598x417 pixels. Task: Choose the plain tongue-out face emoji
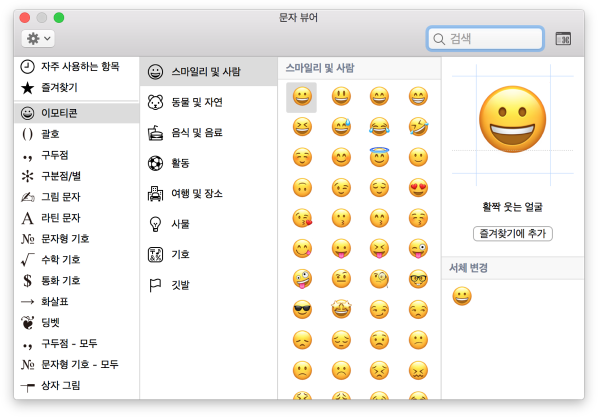pos(341,249)
